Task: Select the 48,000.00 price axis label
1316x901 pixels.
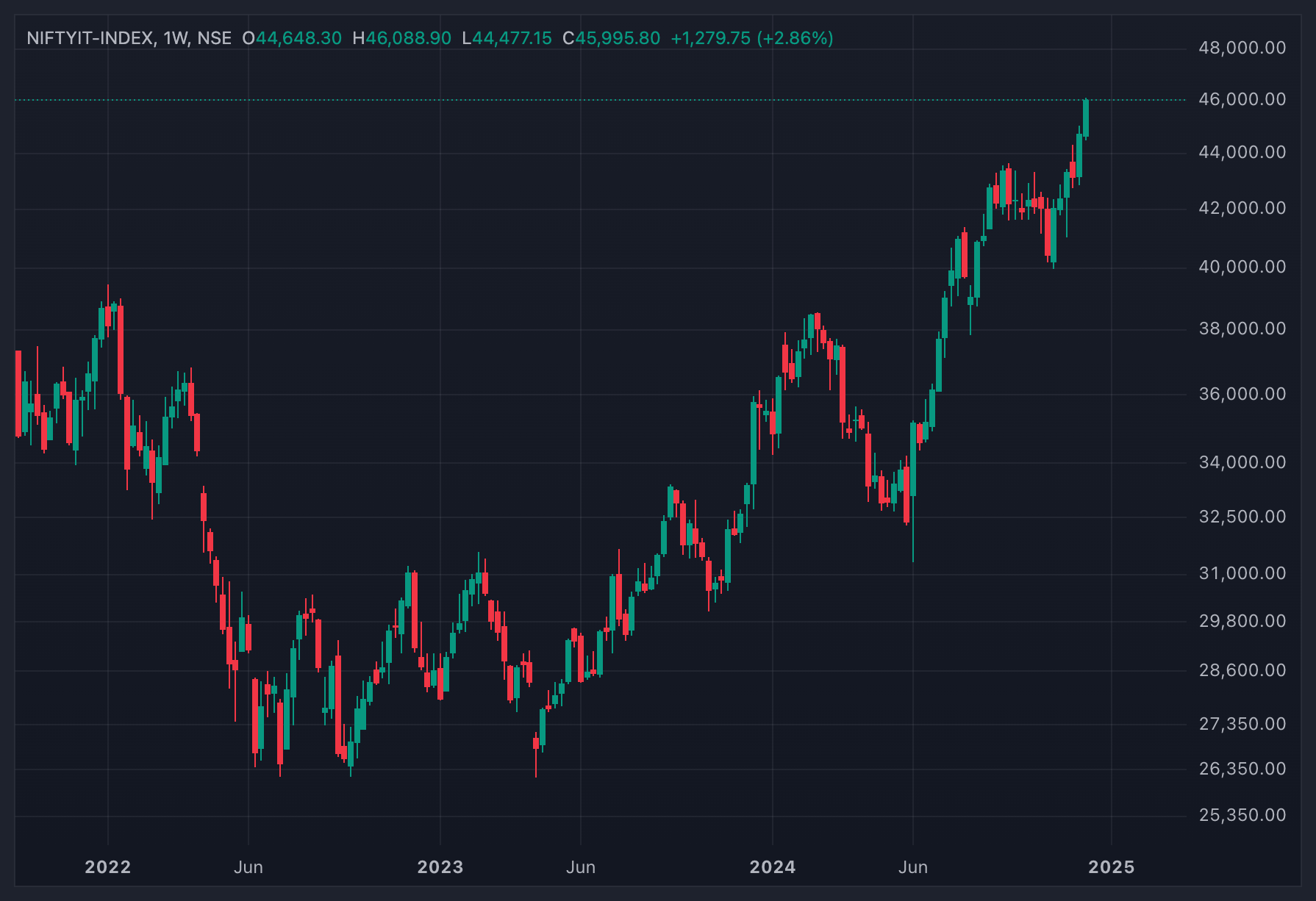Action: [x=1242, y=48]
